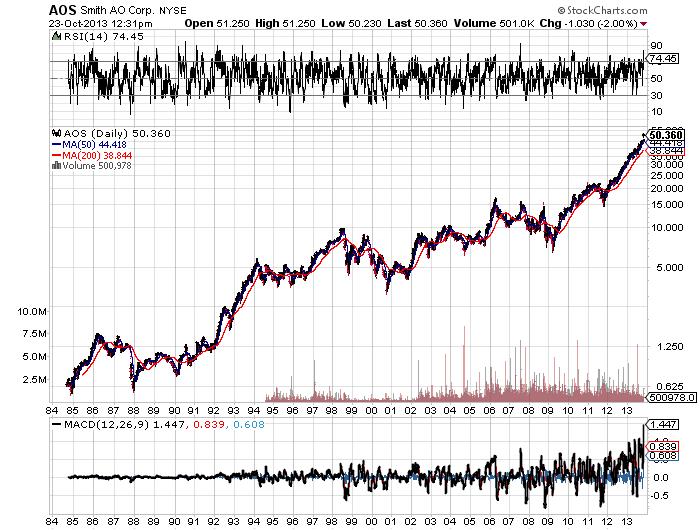Click year label 13 under the MACD panel
This screenshot has width=700, height=530.
point(627,521)
